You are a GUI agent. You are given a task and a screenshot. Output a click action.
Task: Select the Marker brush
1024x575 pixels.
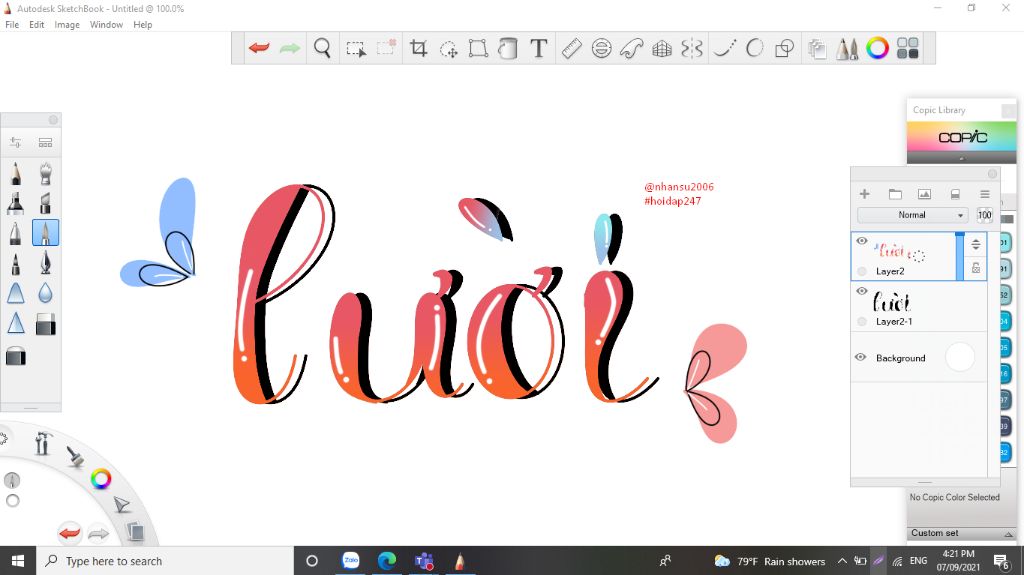(x=16, y=203)
